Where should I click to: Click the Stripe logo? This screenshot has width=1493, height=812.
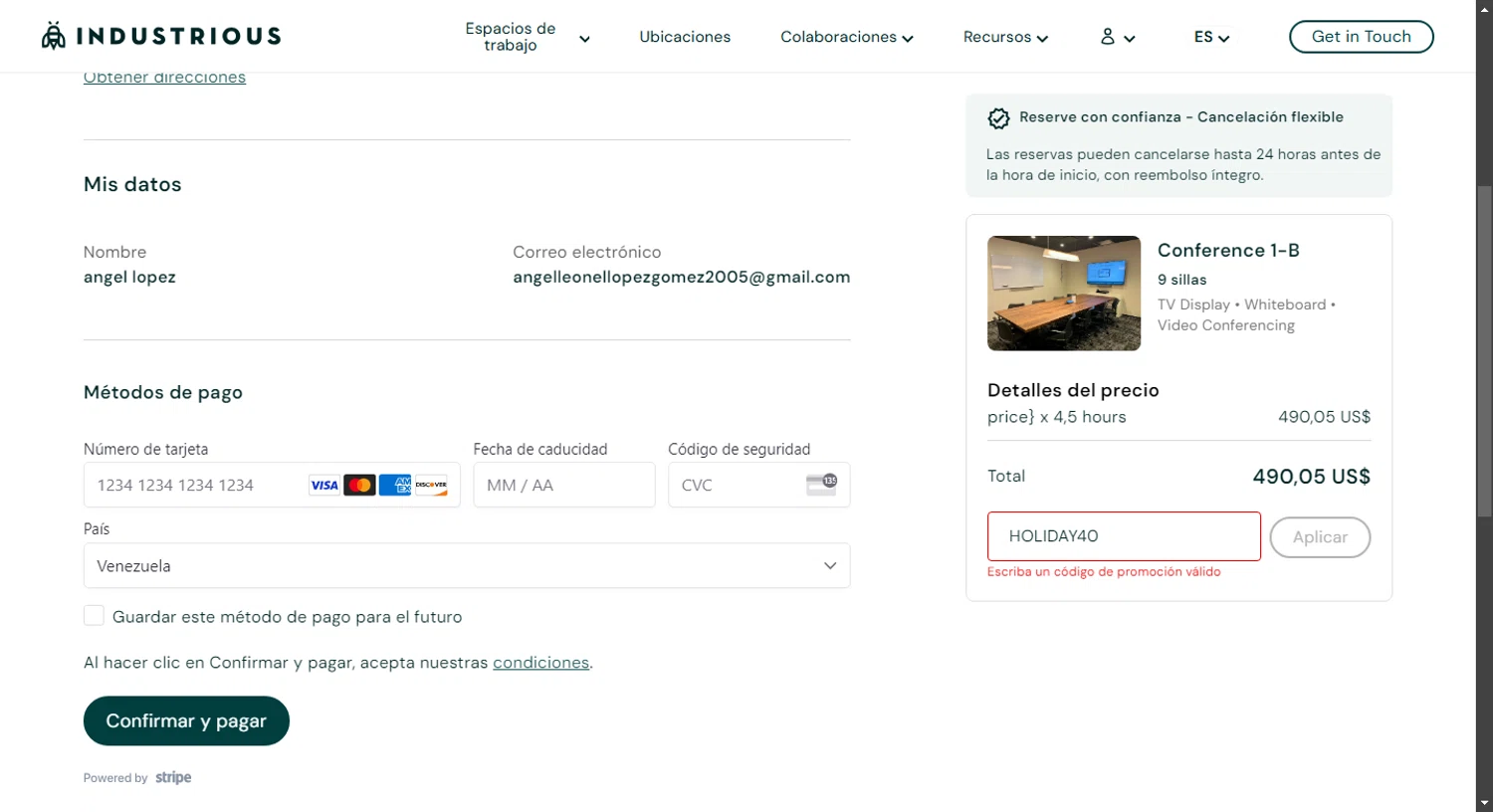[x=173, y=778]
